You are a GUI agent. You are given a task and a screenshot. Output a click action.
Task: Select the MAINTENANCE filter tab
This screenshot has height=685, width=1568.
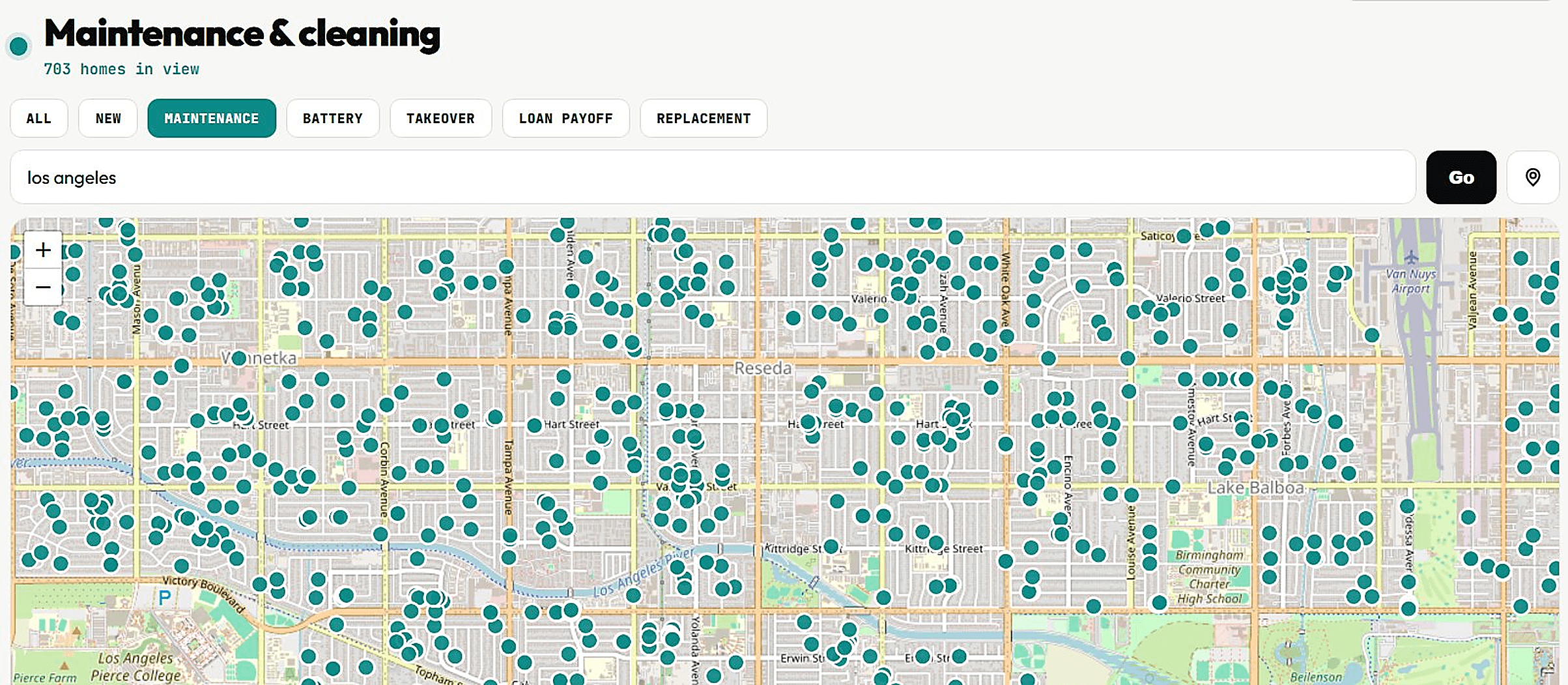click(212, 119)
